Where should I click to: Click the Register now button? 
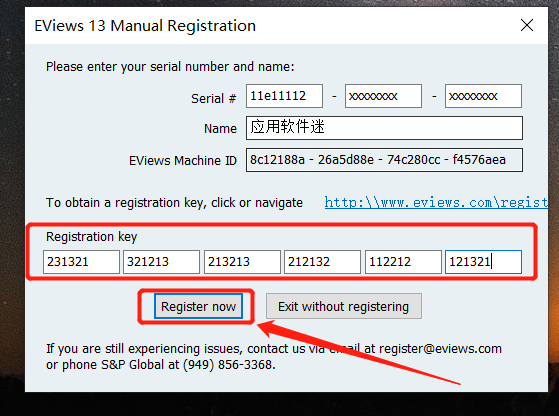[x=198, y=306]
